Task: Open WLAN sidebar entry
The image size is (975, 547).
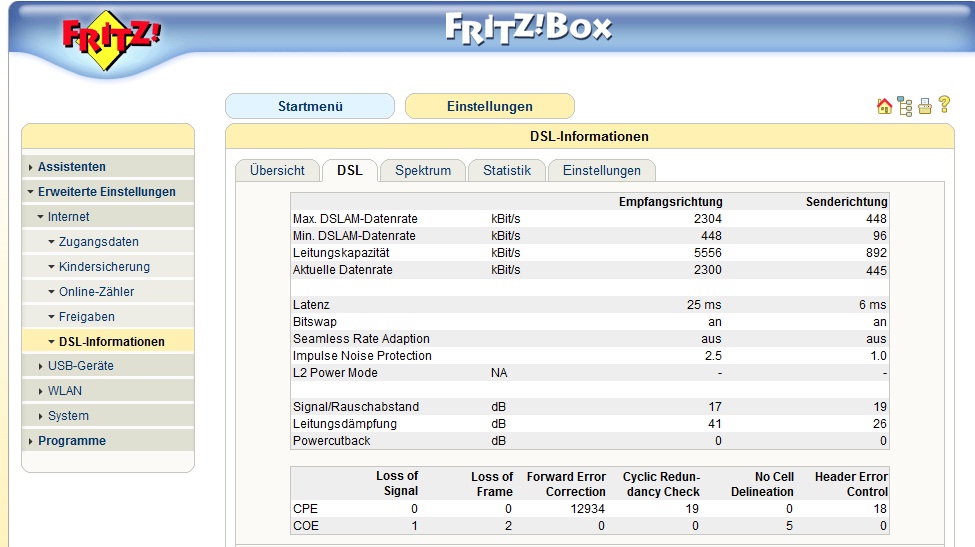Action: point(65,390)
